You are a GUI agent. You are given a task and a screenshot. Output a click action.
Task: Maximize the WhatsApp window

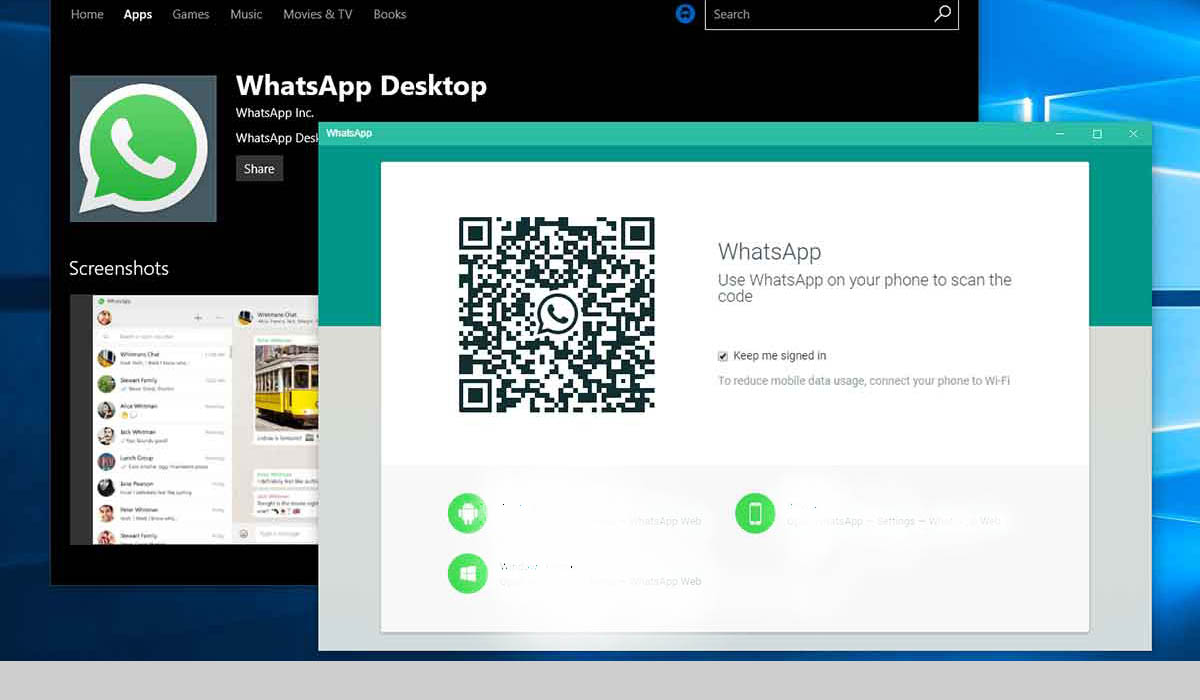click(1097, 134)
